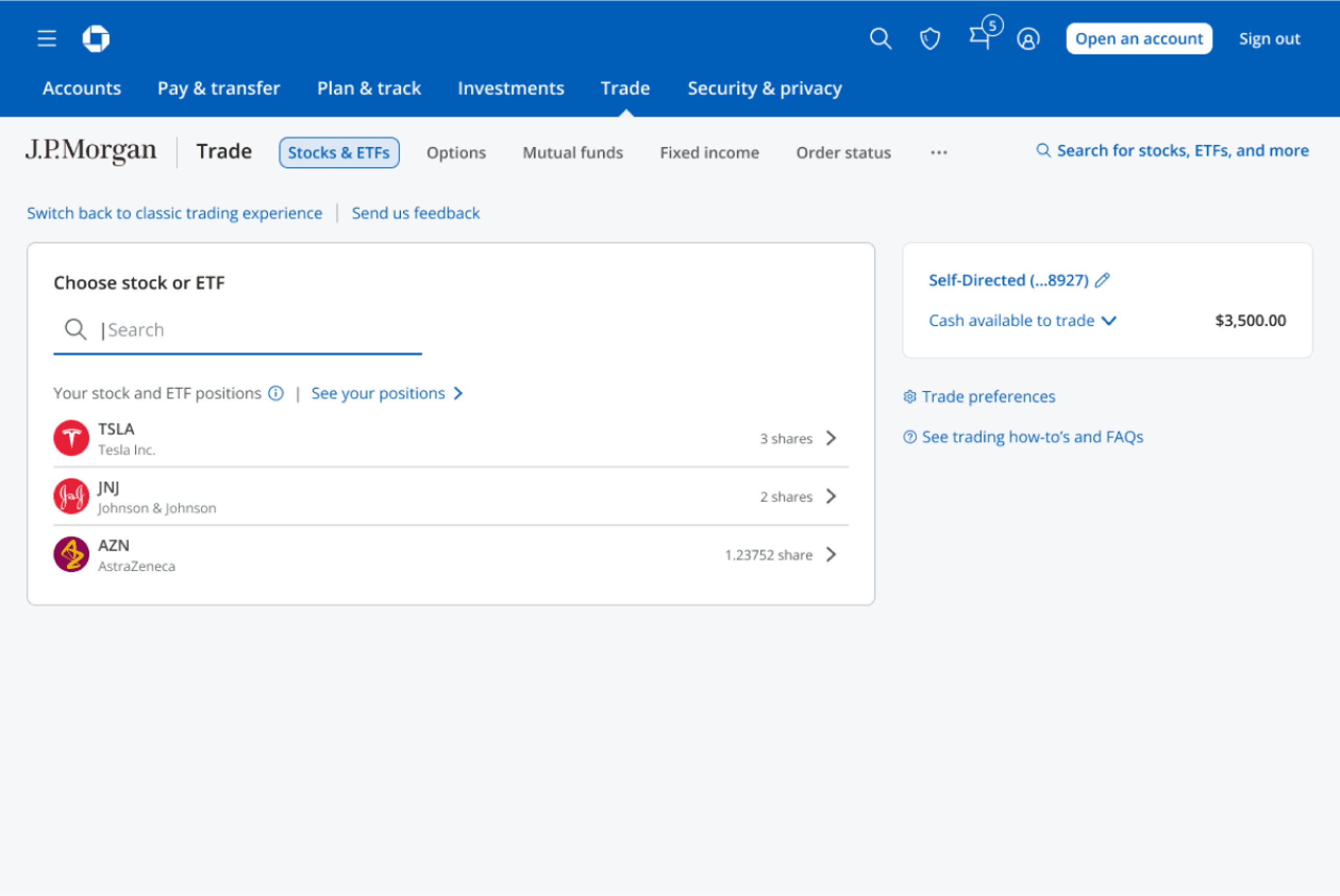Click the $3,500.00 cash amount
The height and width of the screenshot is (896, 1340).
pyautogui.click(x=1250, y=321)
